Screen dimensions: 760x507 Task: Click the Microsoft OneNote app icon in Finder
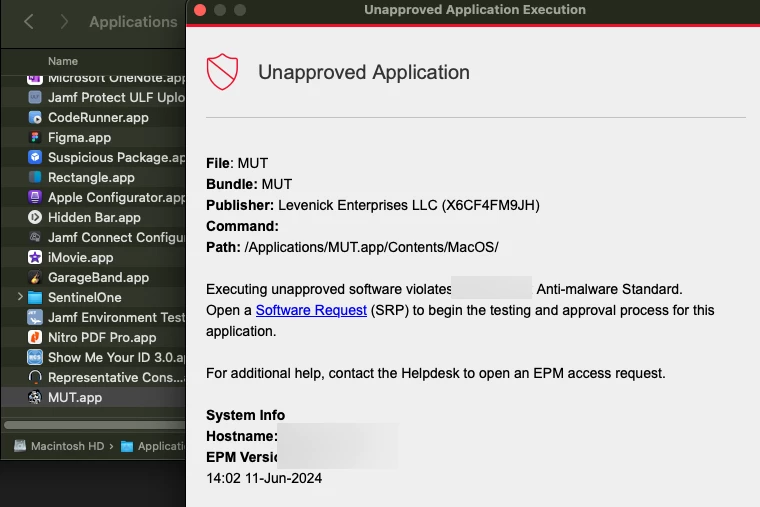click(x=34, y=79)
